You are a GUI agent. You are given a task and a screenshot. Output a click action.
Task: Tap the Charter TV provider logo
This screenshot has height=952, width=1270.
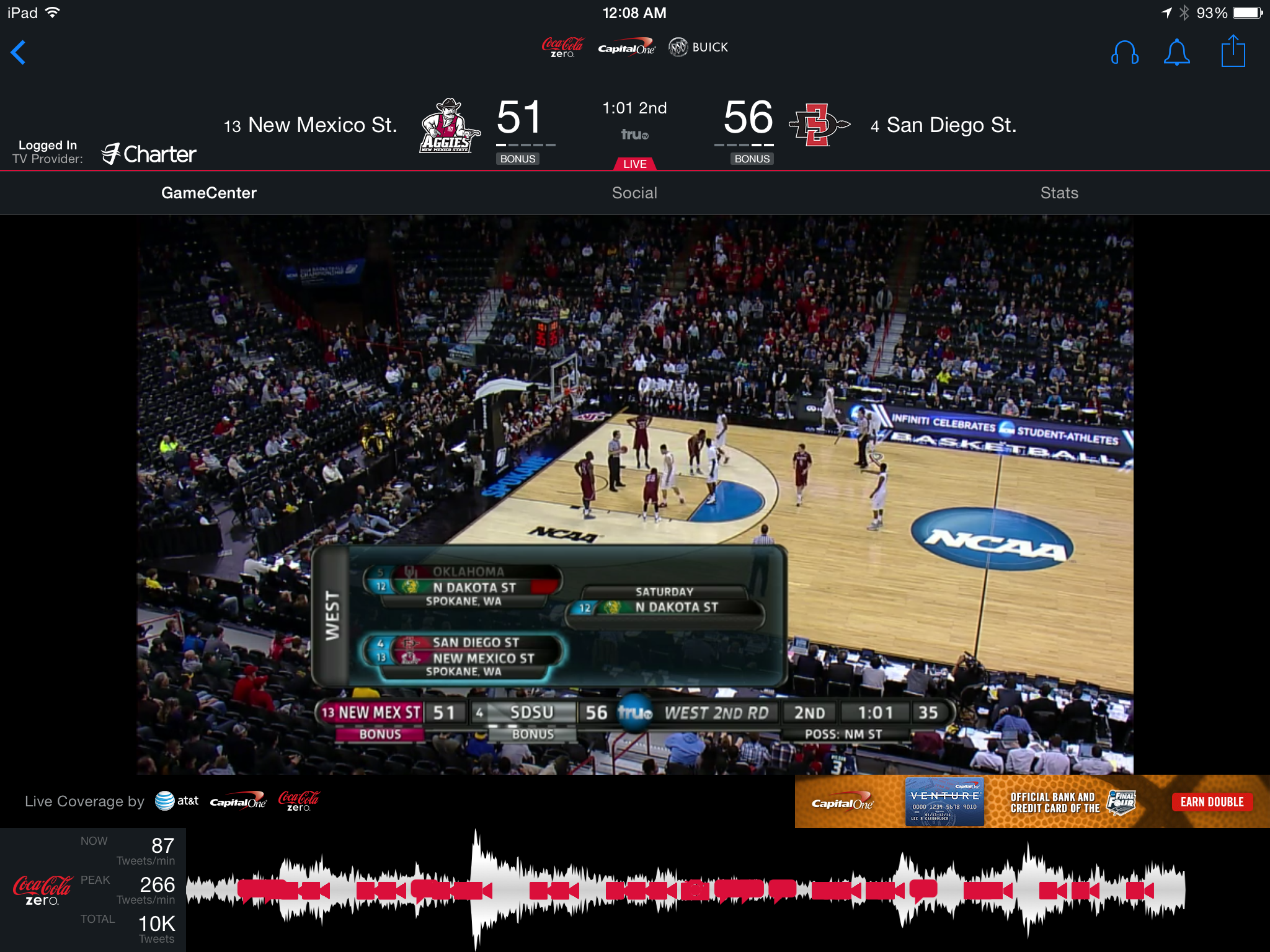149,154
